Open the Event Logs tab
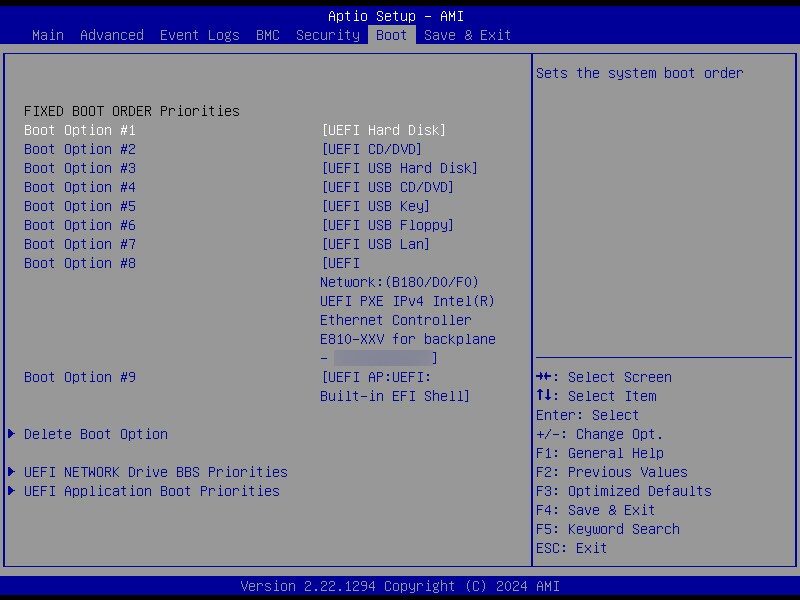Viewport: 800px width, 600px height. point(199,35)
